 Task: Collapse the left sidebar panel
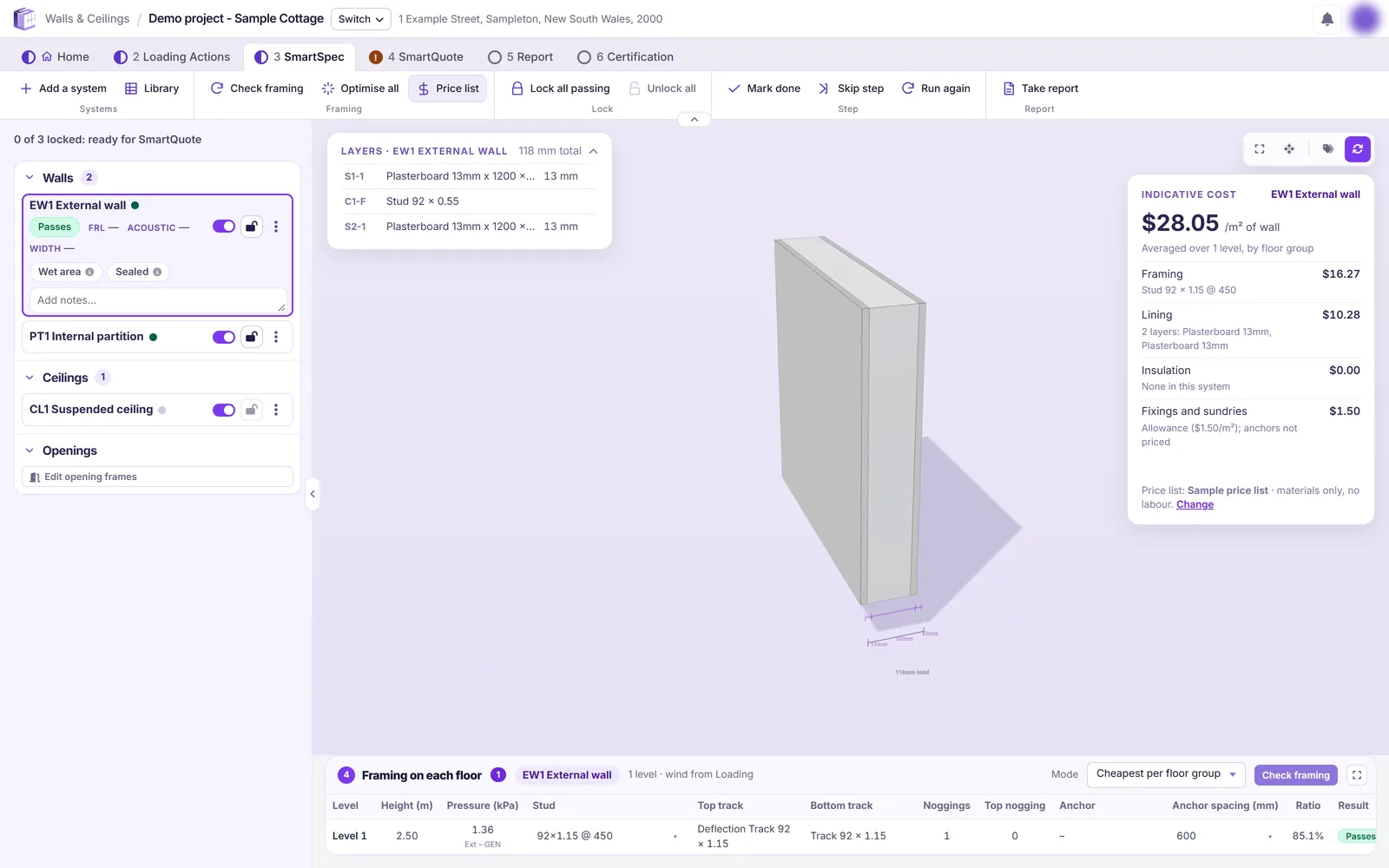[313, 494]
